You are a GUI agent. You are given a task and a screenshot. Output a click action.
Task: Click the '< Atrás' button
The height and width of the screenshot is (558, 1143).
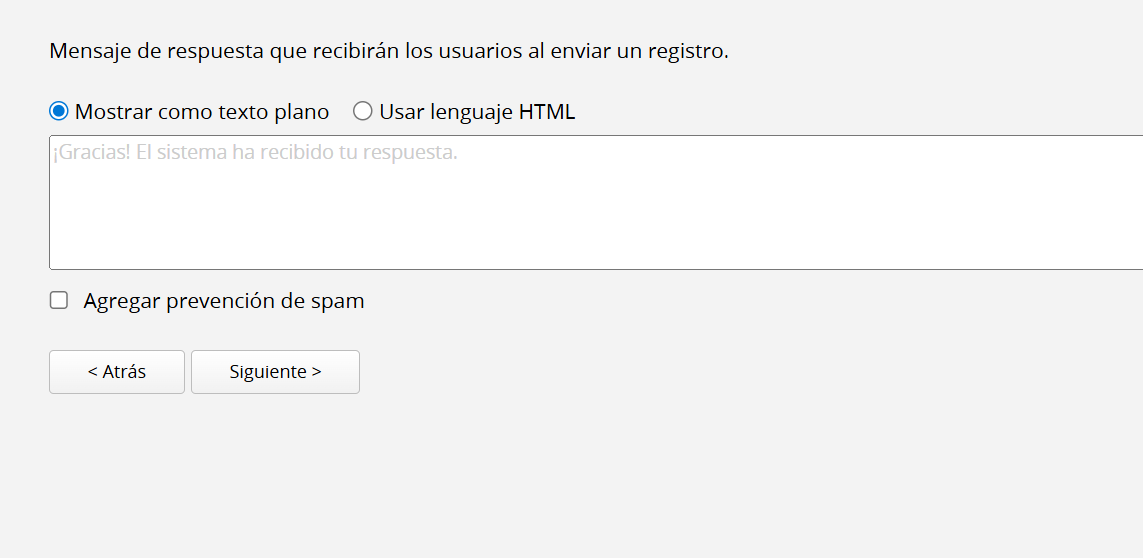[x=117, y=372]
